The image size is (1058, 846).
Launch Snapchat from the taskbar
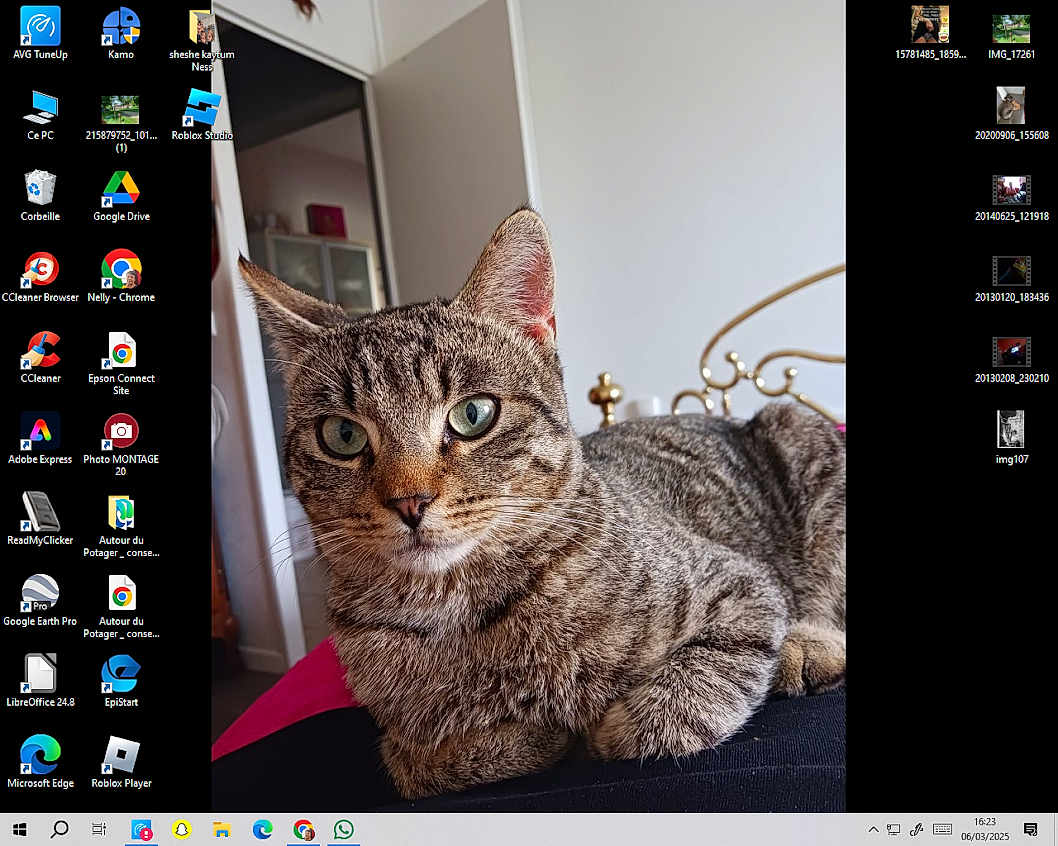point(181,829)
